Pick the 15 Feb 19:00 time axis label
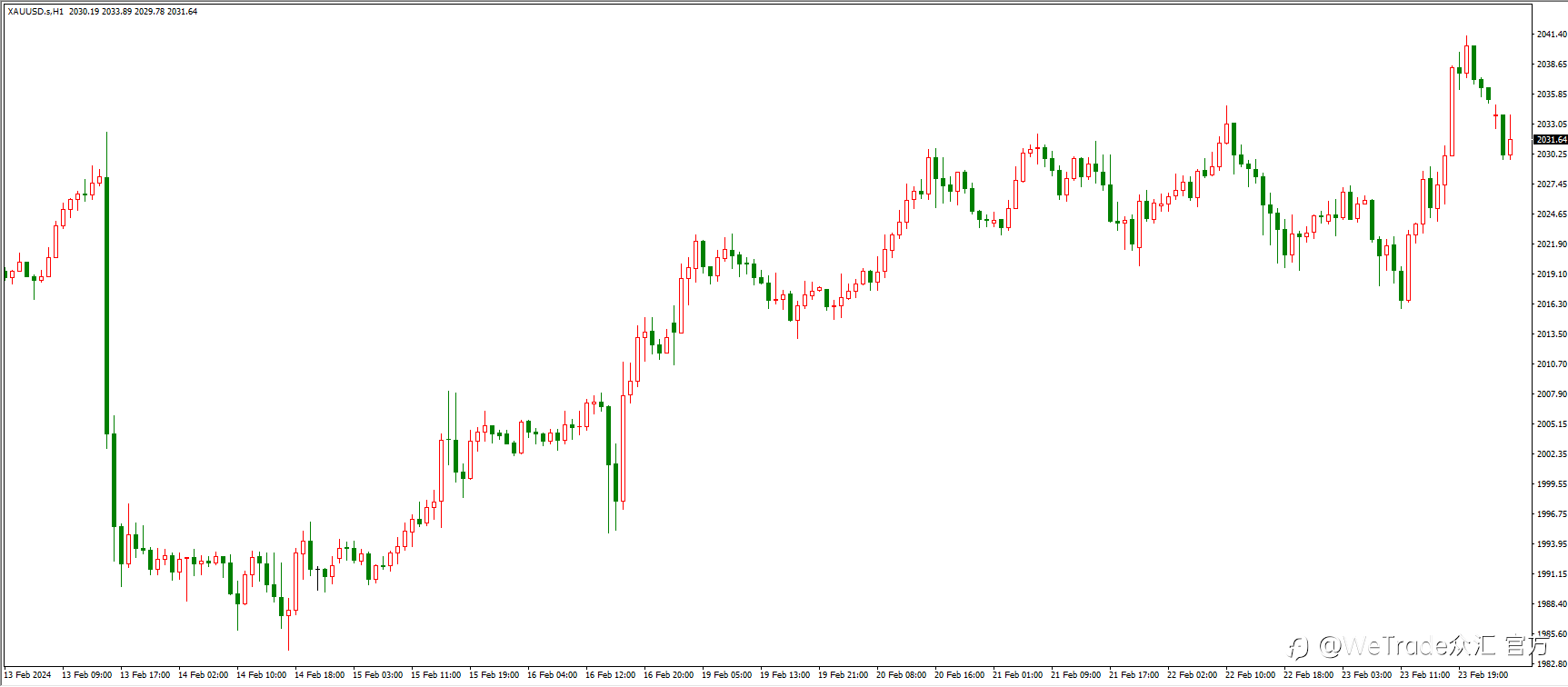The width and height of the screenshot is (1568, 687). (x=494, y=675)
